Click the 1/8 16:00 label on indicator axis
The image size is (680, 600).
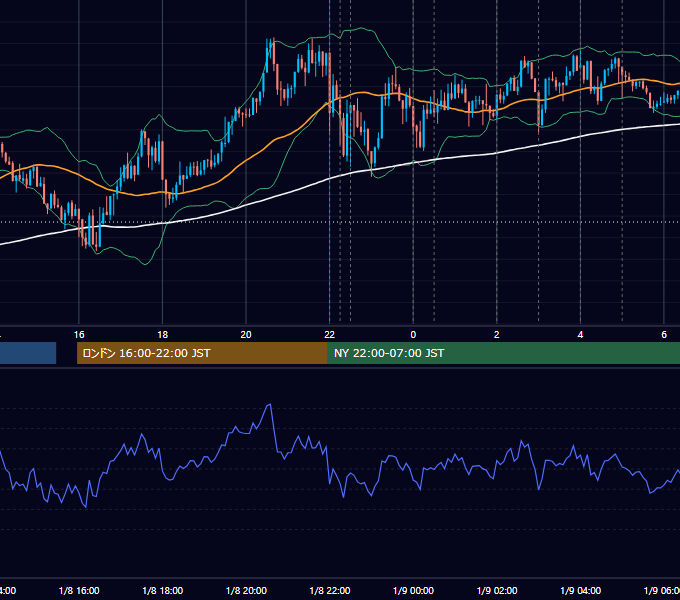79,591
